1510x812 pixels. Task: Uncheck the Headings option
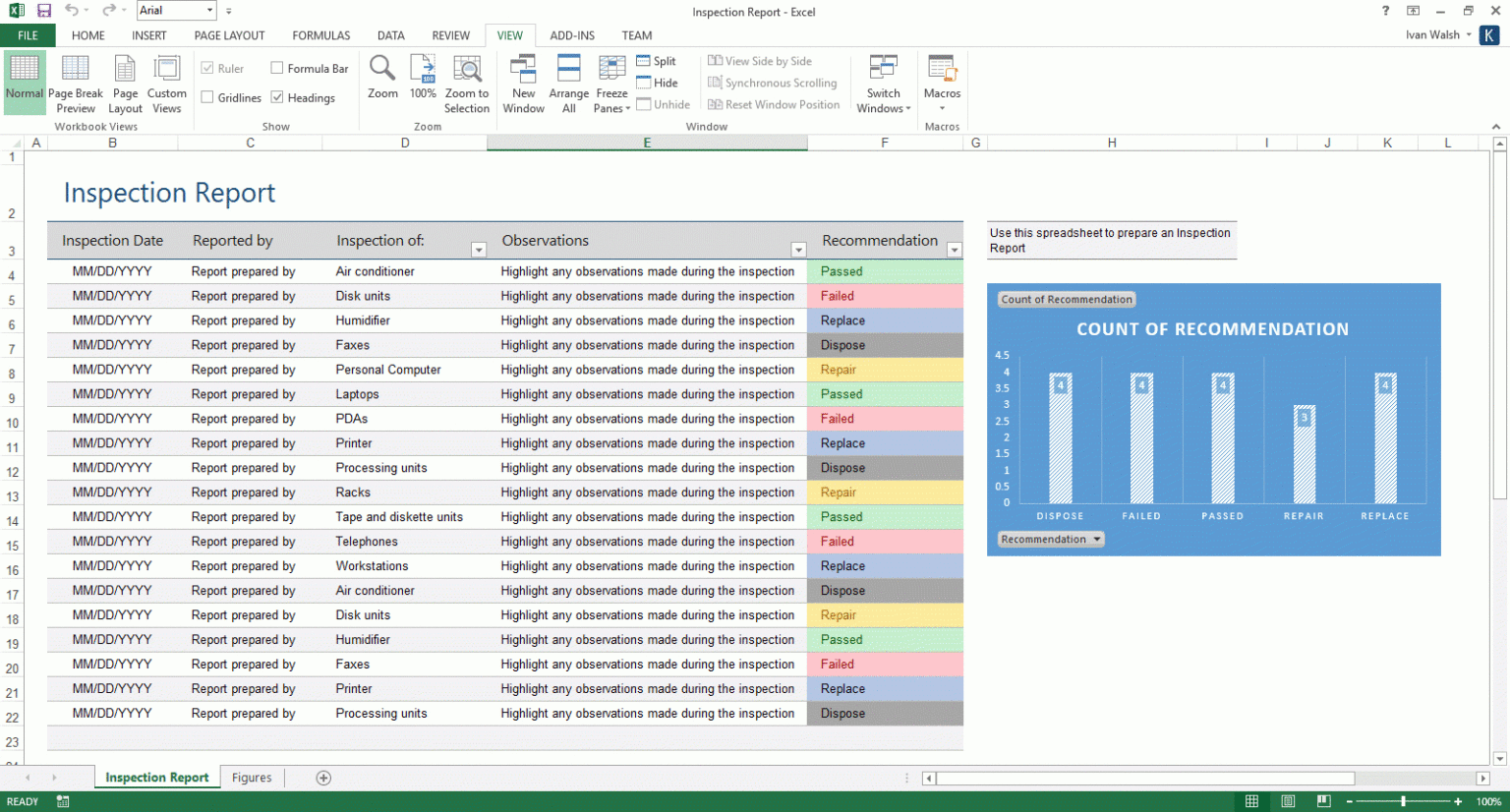pos(278,97)
